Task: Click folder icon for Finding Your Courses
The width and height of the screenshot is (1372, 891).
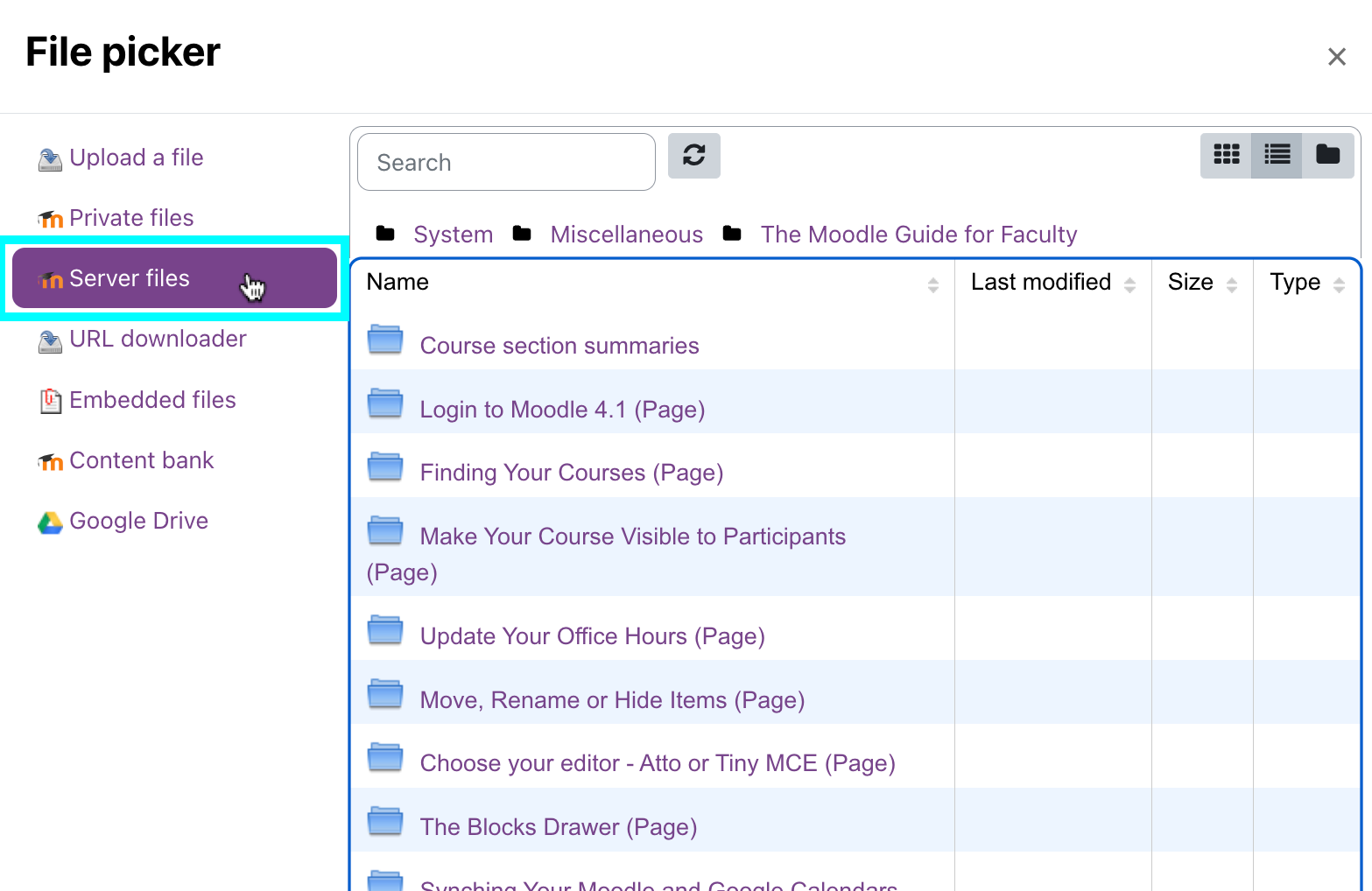Action: [x=385, y=467]
